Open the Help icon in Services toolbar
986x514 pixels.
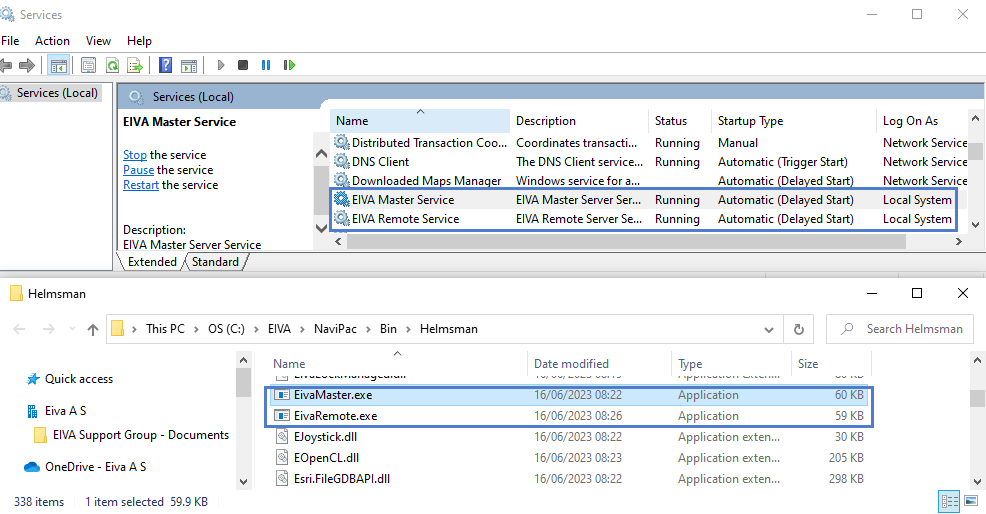(165, 65)
